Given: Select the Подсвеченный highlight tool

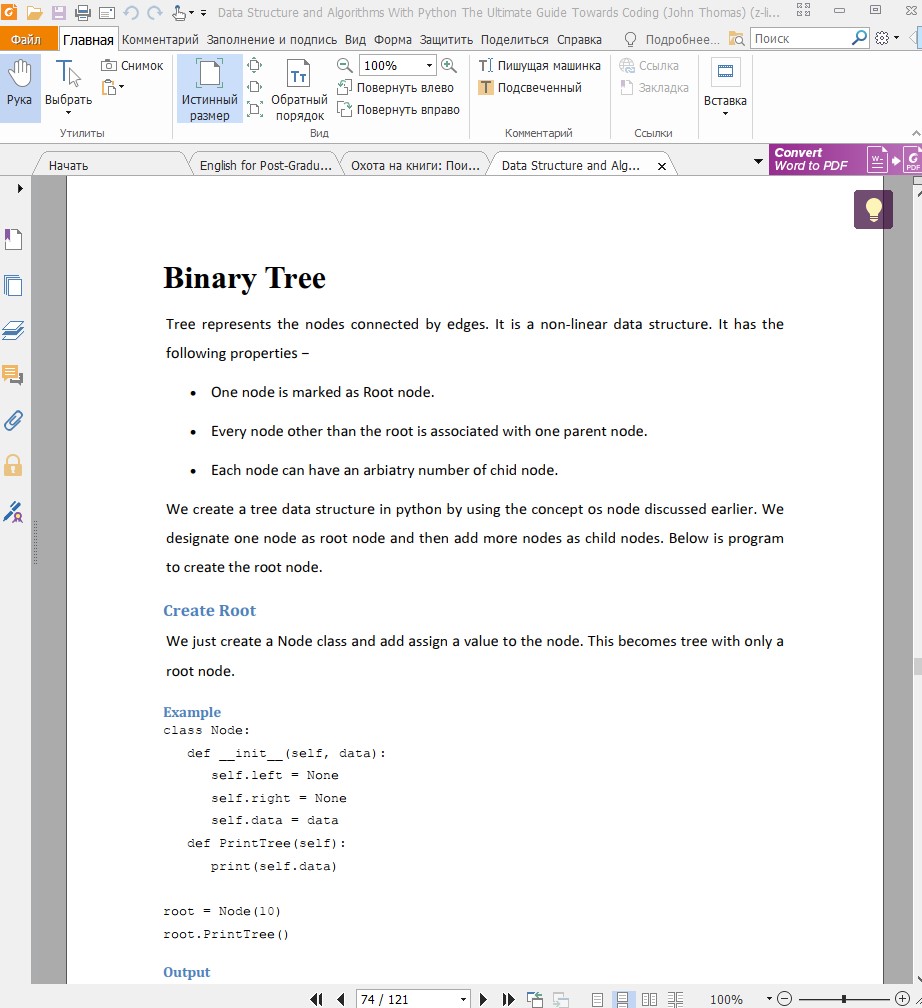Looking at the screenshot, I should click(530, 87).
